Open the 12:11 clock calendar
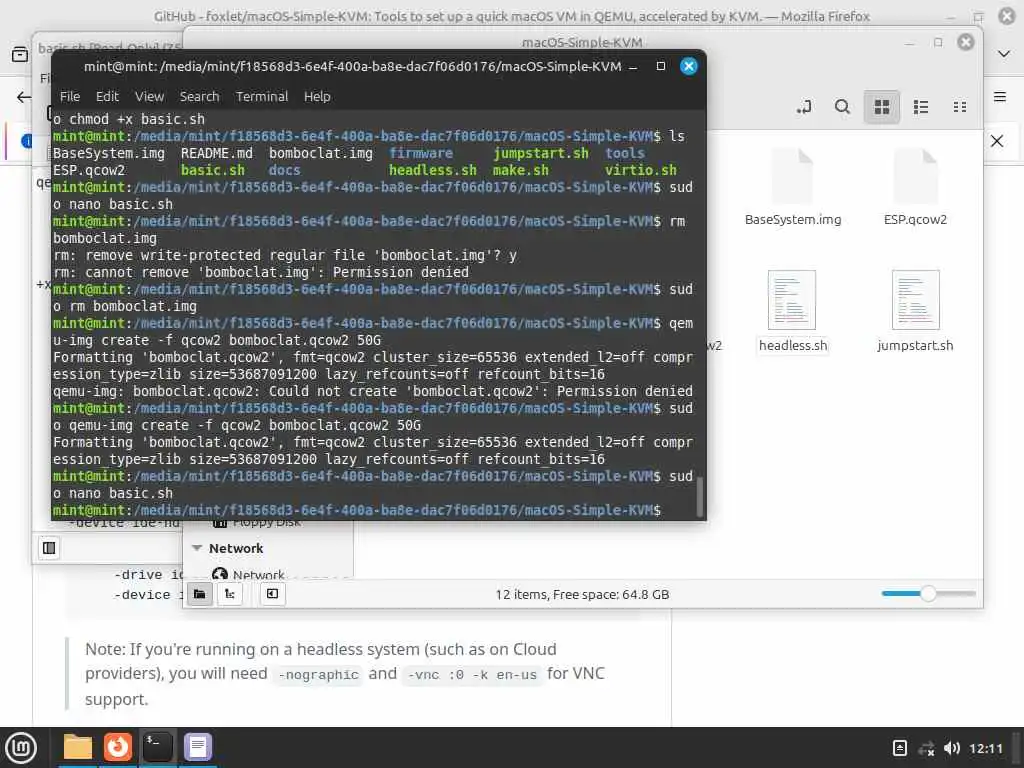Viewport: 1024px width, 768px height. pyautogui.click(x=985, y=748)
